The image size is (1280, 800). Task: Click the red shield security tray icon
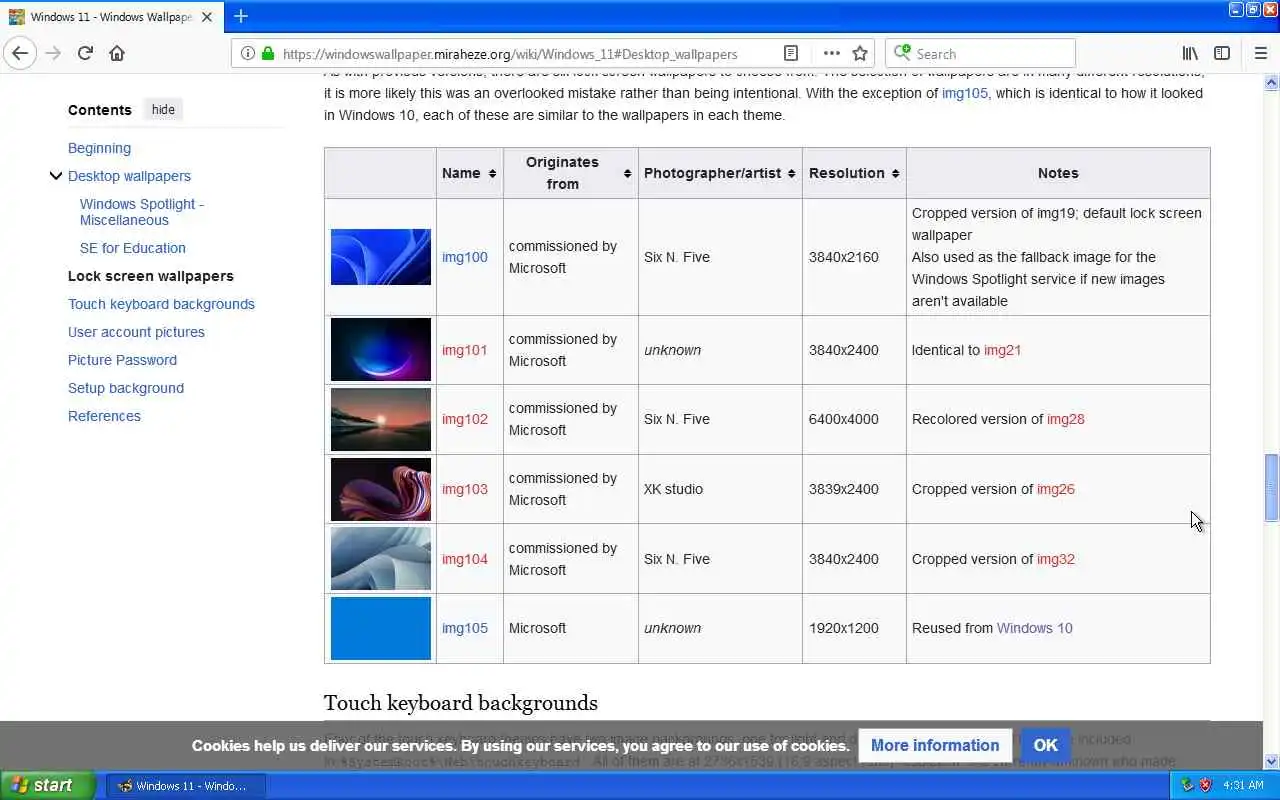(x=1205, y=785)
